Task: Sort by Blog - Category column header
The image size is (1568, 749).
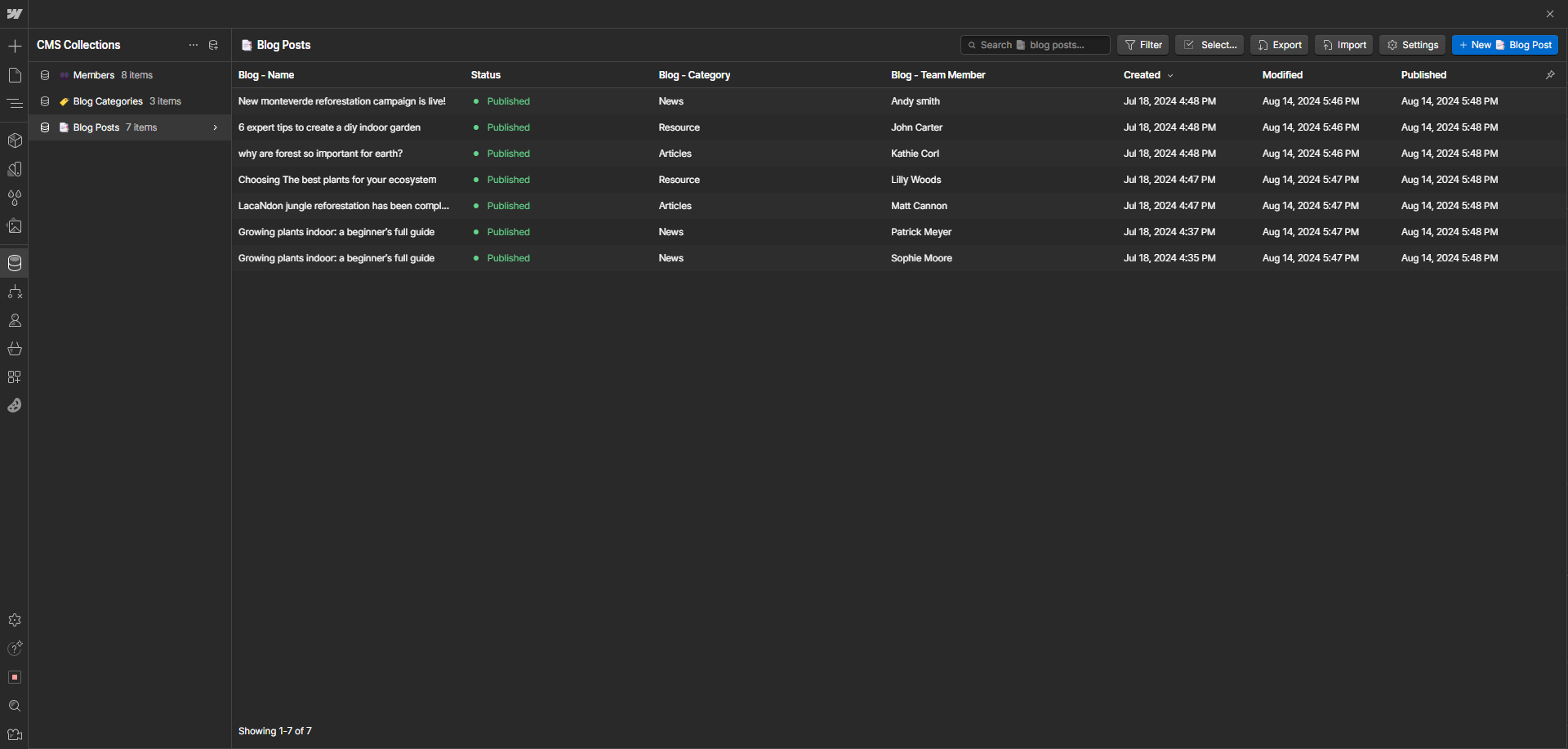Action: [x=695, y=75]
